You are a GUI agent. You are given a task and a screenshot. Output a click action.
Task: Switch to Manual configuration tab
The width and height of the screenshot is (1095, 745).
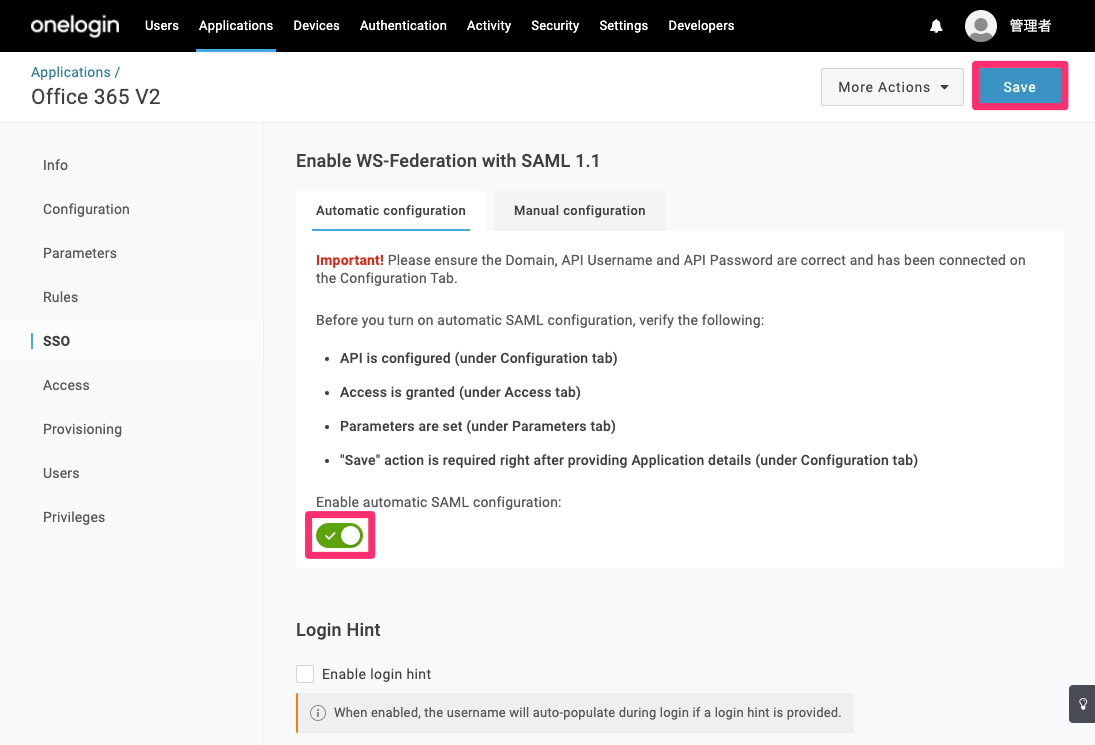(580, 211)
